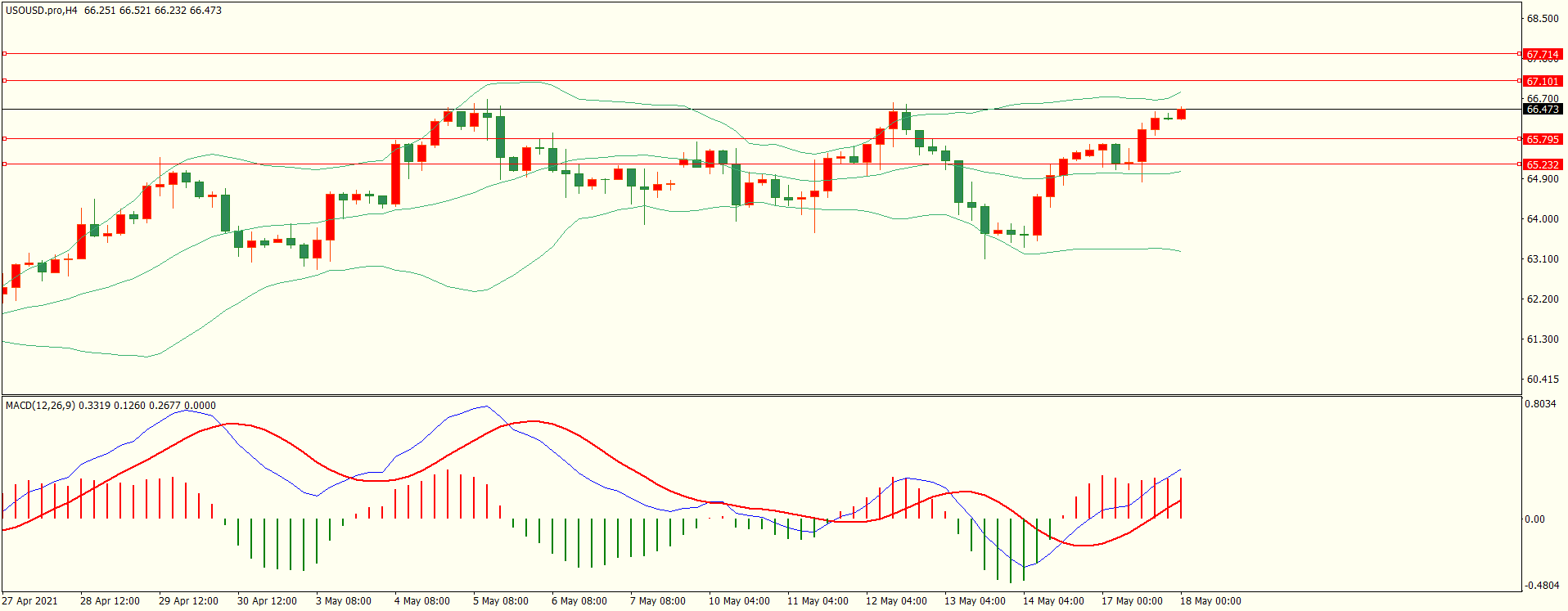This screenshot has width=1568, height=611.
Task: Select the left anchor of the 65.795 line
Action: [4, 139]
